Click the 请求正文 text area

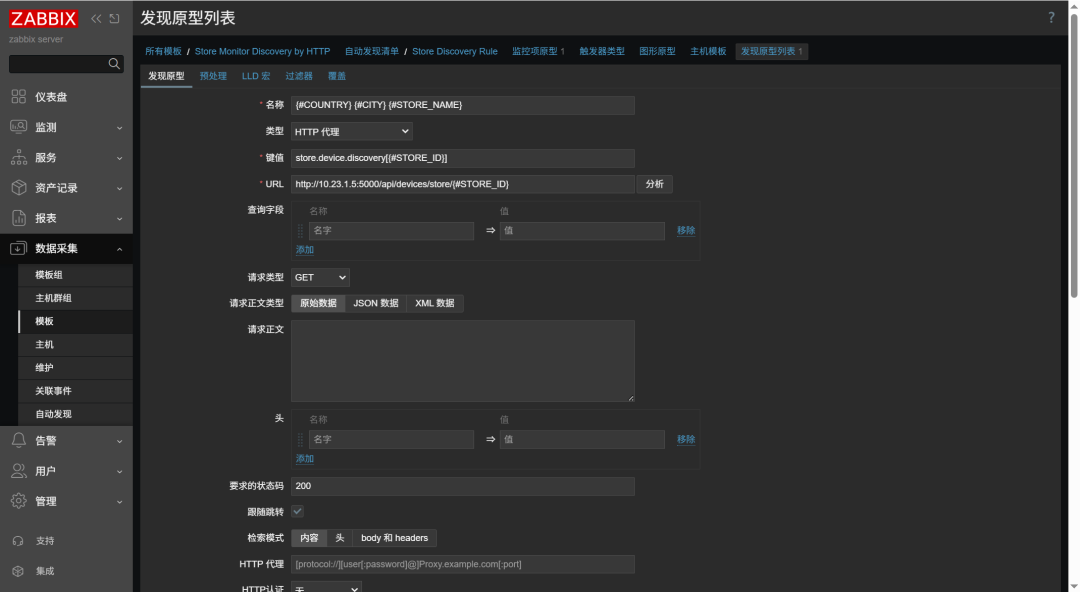[x=463, y=361]
